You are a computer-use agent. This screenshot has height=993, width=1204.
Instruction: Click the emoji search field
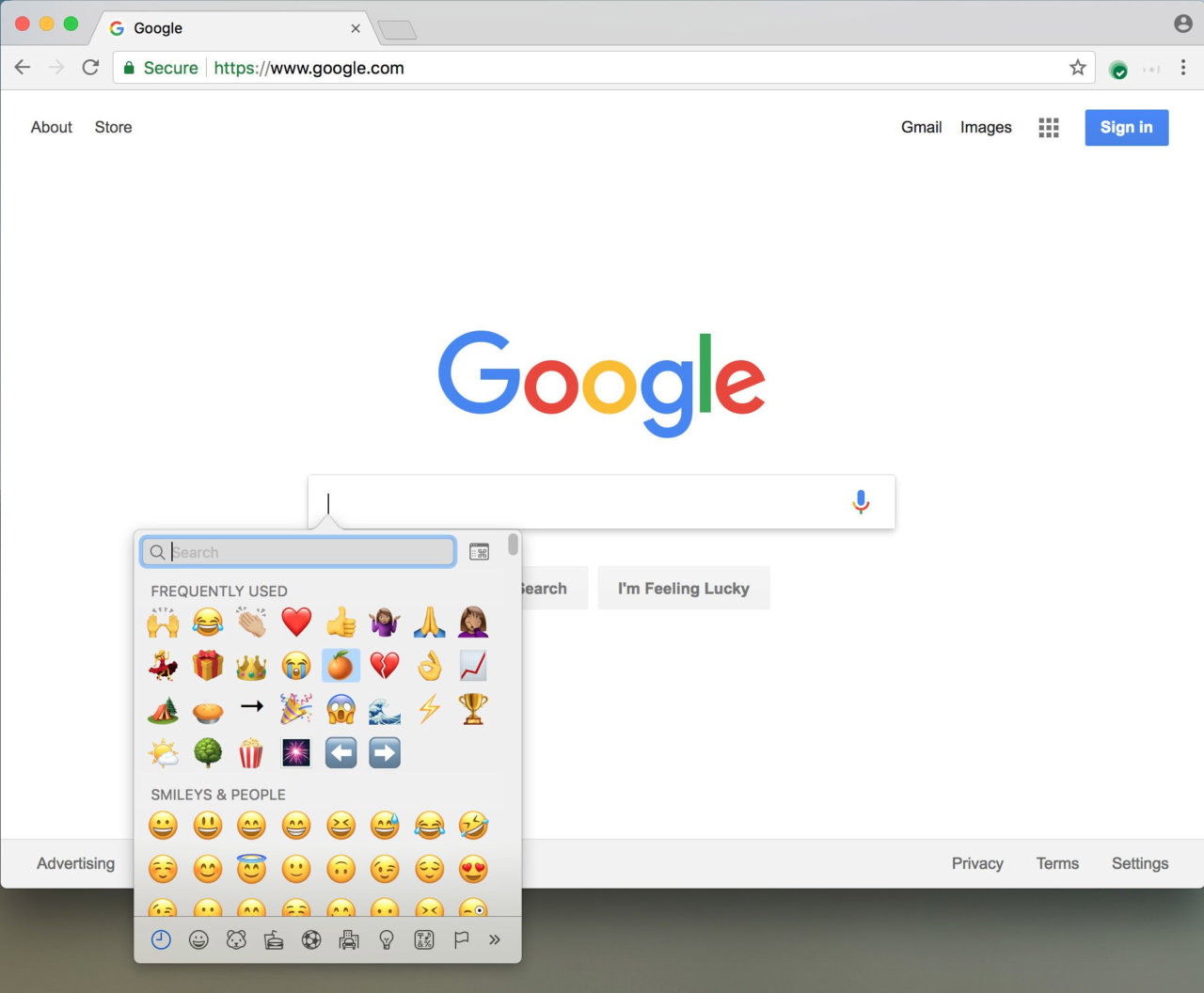click(x=298, y=552)
